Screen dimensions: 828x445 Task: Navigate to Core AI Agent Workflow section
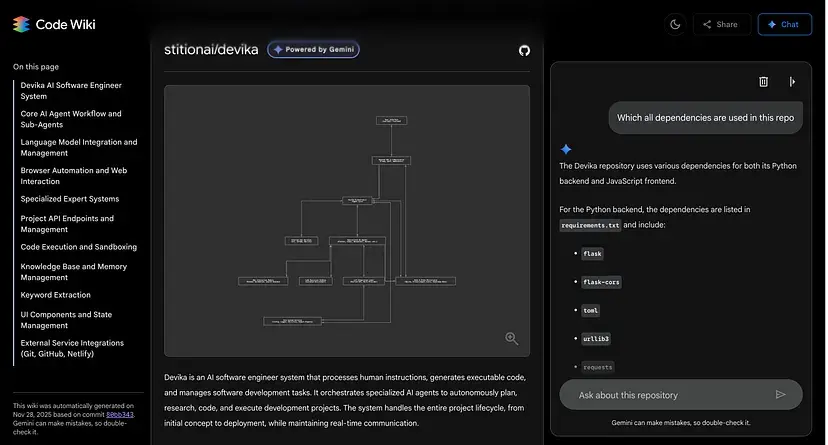71,119
